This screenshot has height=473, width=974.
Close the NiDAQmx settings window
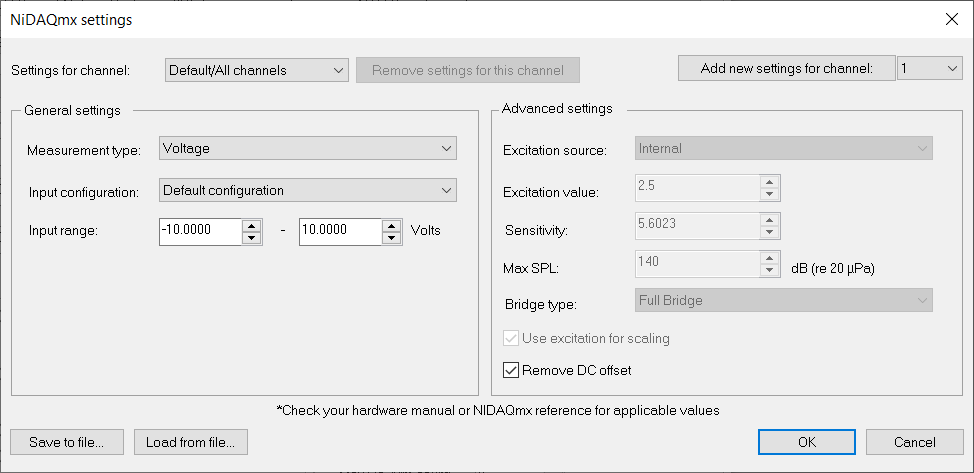(x=951, y=19)
